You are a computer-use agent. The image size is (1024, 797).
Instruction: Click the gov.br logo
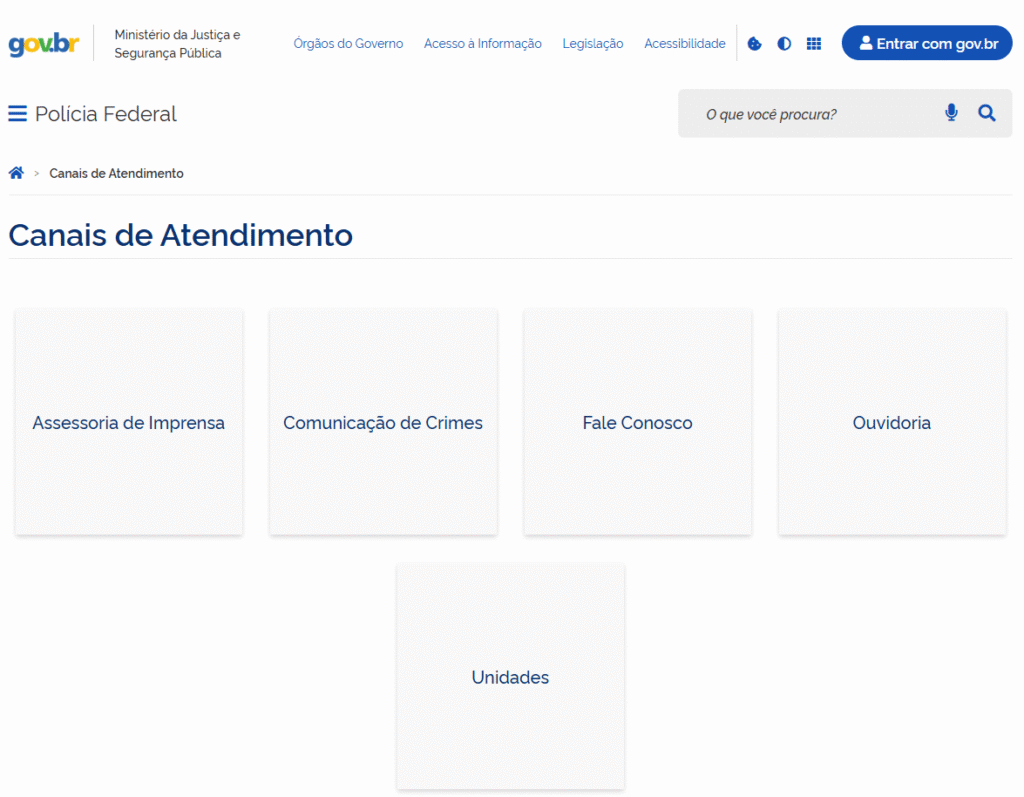(x=43, y=44)
